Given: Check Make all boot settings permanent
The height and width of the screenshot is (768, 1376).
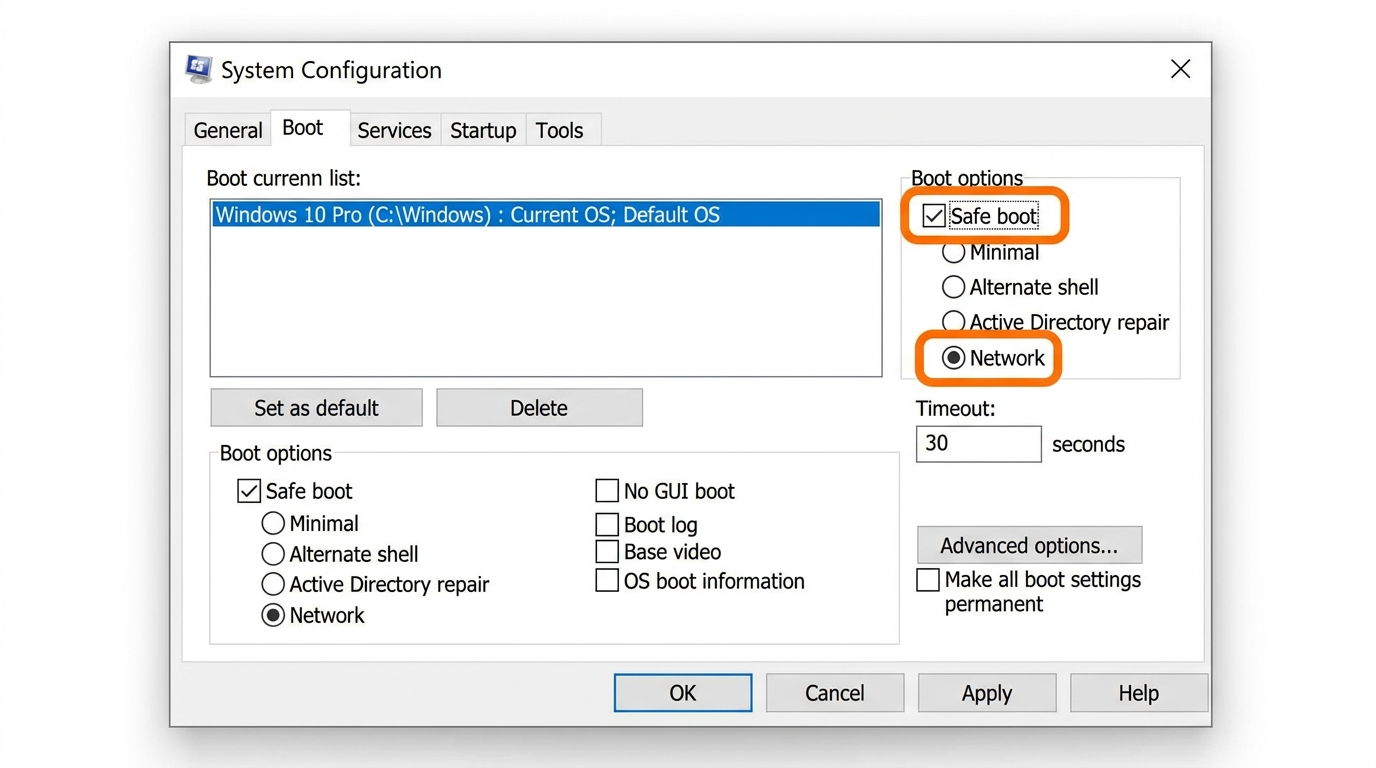Looking at the screenshot, I should [928, 579].
